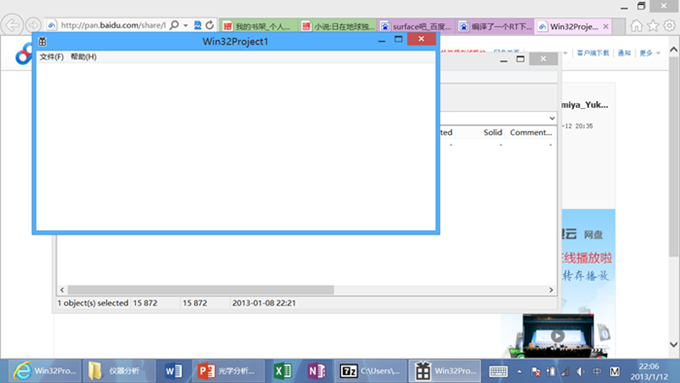The height and width of the screenshot is (383, 680).
Task: Focus the pan.baidu.com URL address field
Action: click(113, 25)
